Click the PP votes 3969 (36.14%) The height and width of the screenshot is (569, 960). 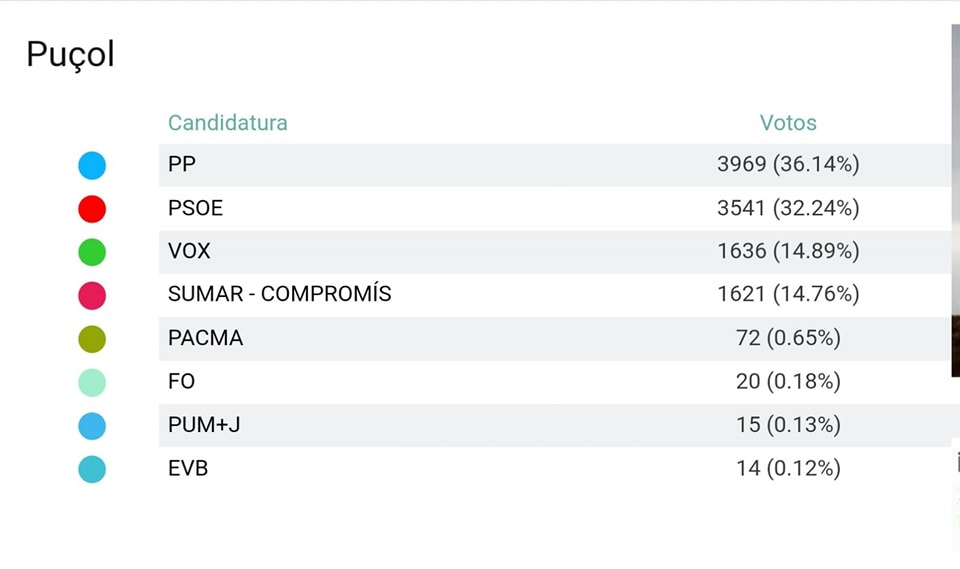pyautogui.click(x=788, y=164)
